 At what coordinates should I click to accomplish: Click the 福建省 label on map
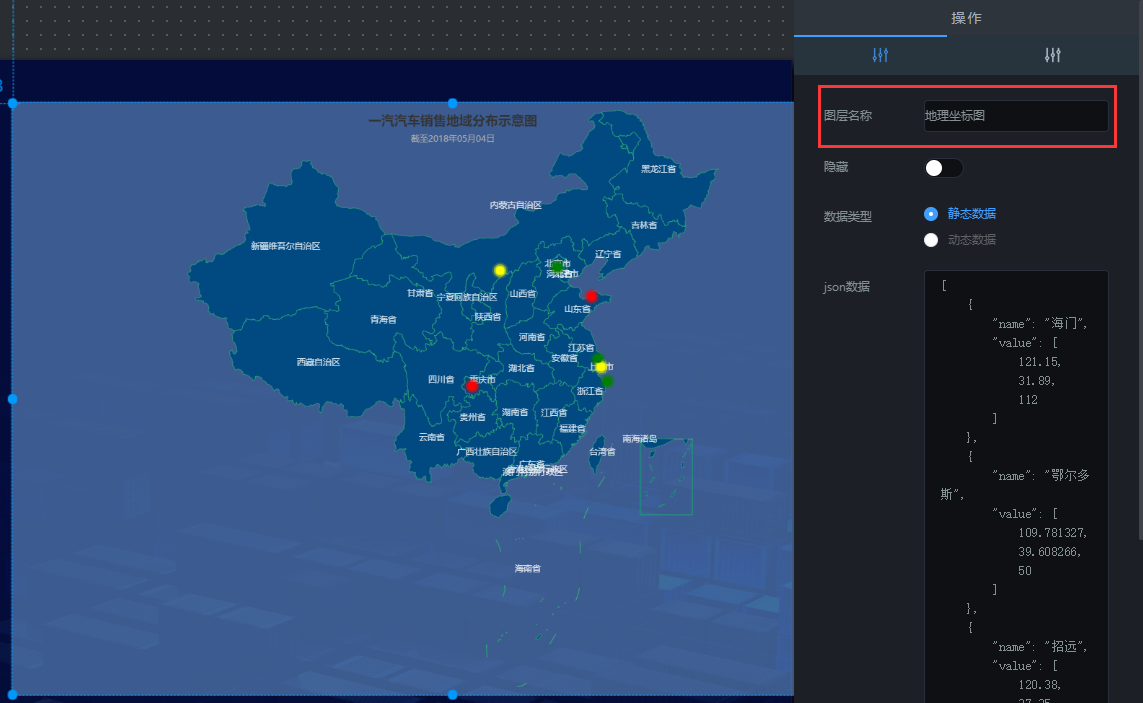click(572, 429)
